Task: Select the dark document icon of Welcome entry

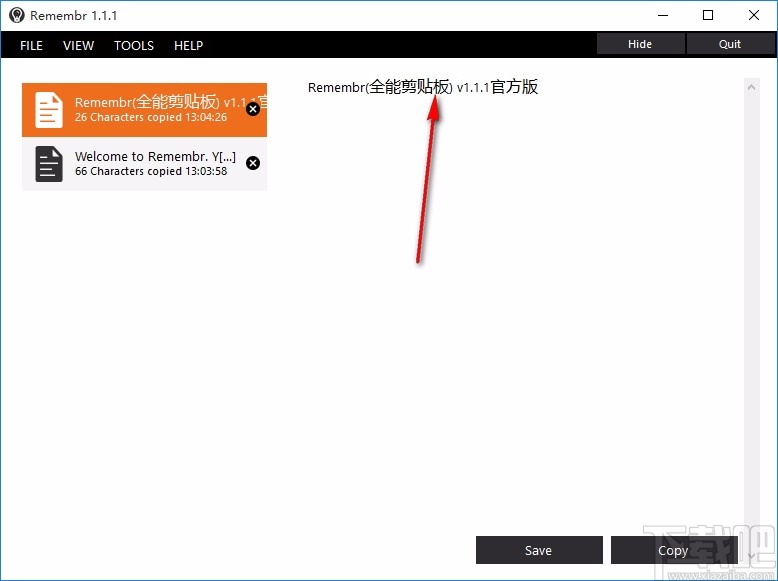Action: pos(49,164)
